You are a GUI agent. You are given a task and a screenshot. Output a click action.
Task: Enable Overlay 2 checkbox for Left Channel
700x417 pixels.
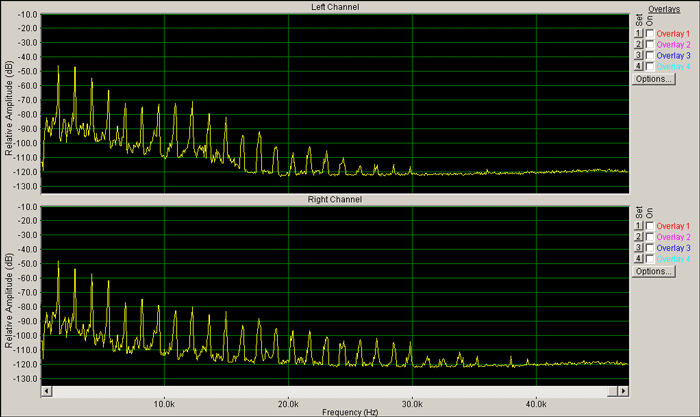pyautogui.click(x=650, y=45)
